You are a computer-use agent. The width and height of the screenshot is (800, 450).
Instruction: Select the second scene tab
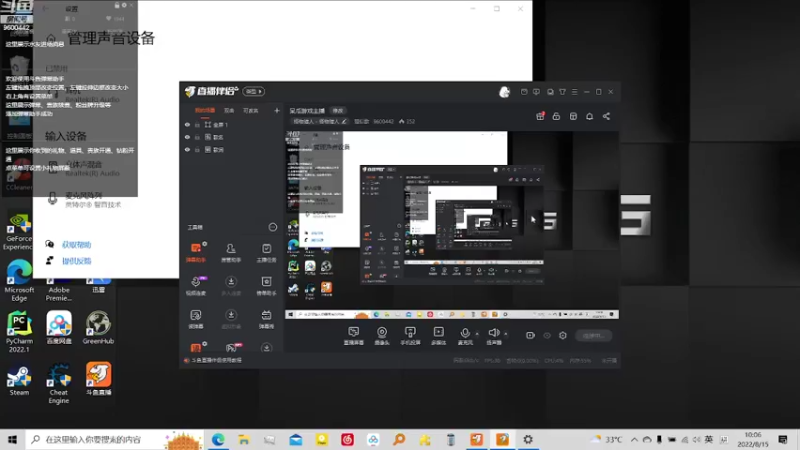pyautogui.click(x=229, y=110)
